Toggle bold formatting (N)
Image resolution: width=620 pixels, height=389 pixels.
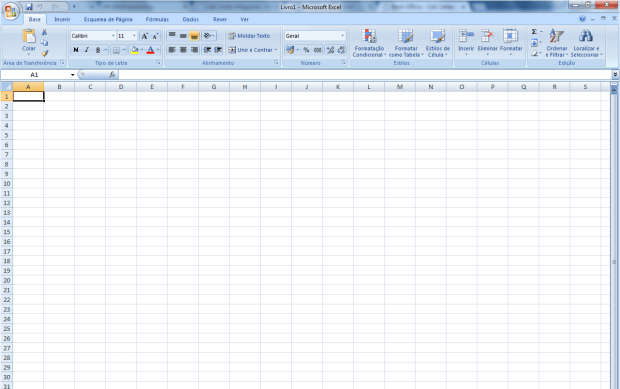[x=76, y=50]
